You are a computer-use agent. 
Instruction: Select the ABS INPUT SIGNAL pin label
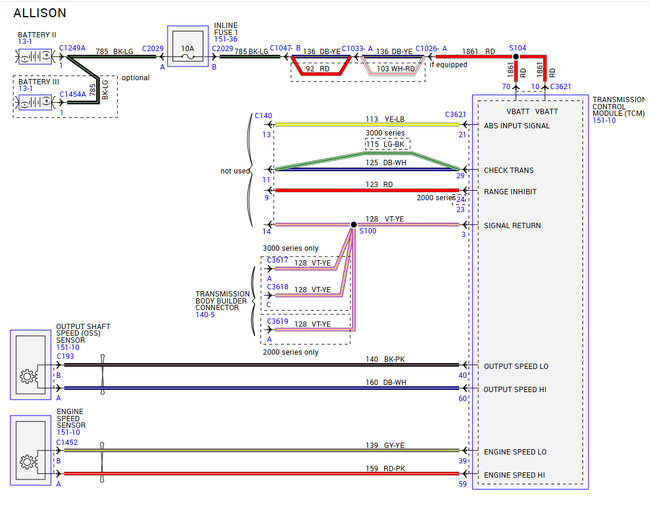pos(517,126)
